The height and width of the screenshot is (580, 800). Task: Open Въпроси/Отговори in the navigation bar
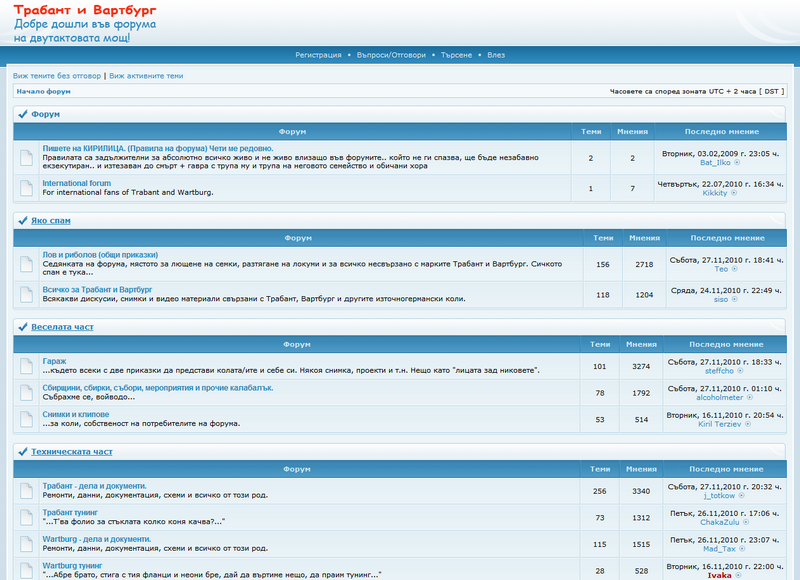(x=391, y=55)
